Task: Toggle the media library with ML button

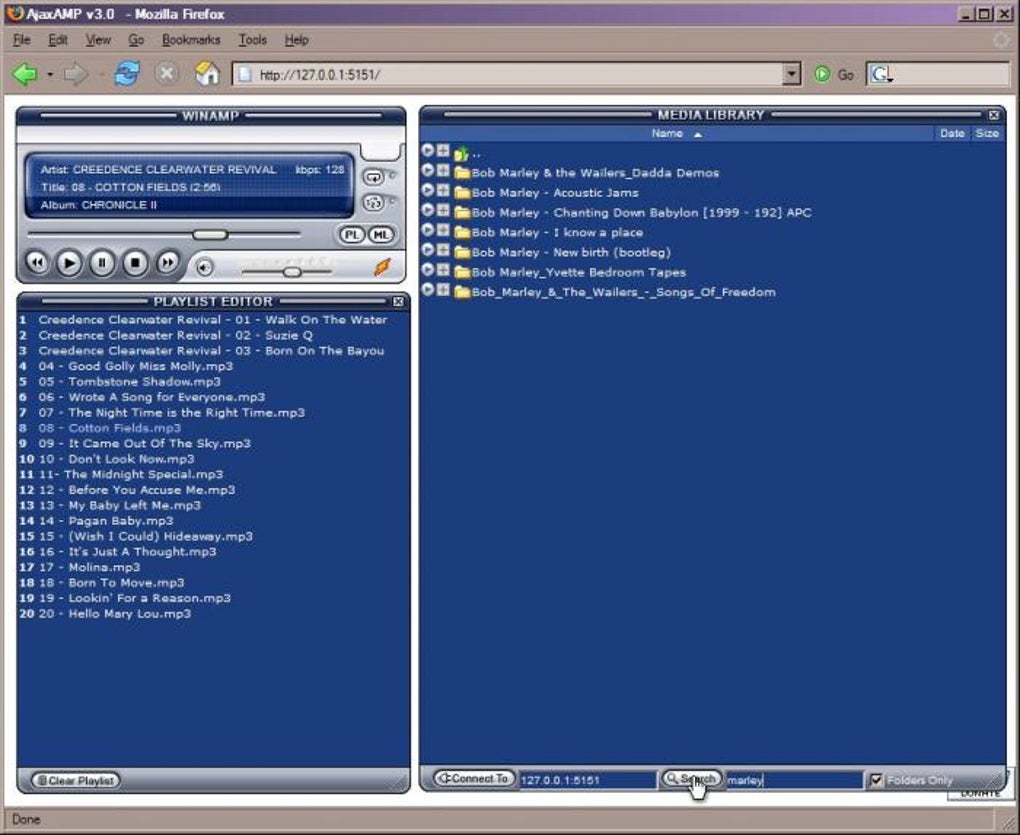Action: 381,235
